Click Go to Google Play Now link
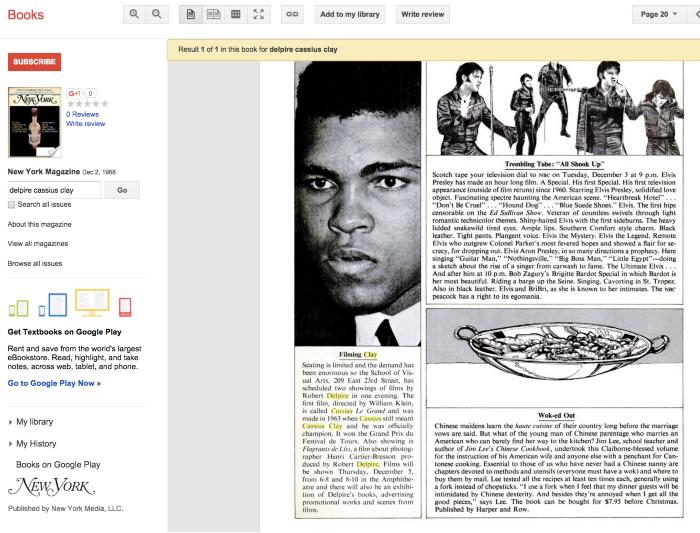Viewport: 700px width, 533px height. point(54,383)
